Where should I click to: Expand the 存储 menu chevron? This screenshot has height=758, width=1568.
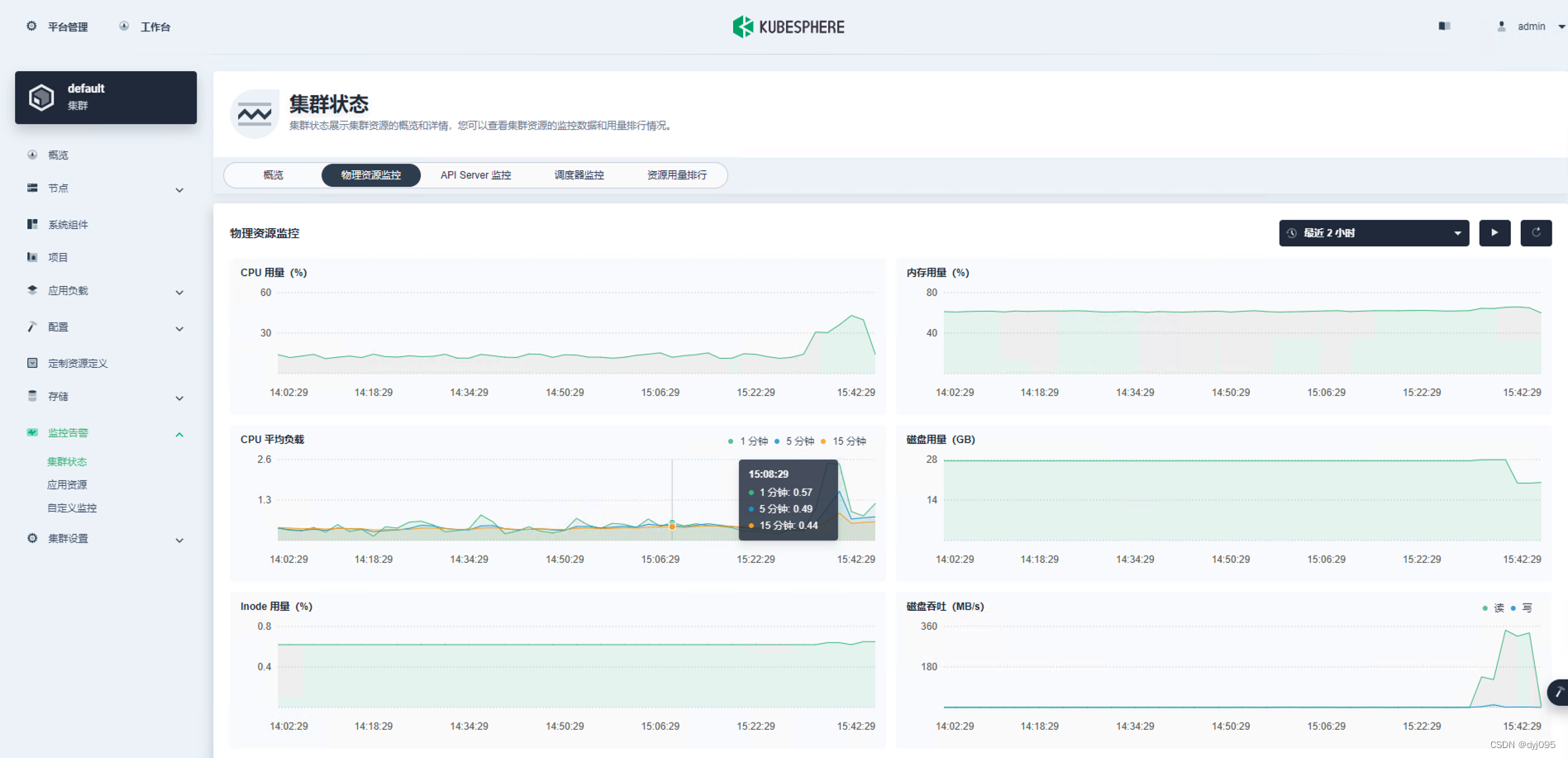coord(179,398)
